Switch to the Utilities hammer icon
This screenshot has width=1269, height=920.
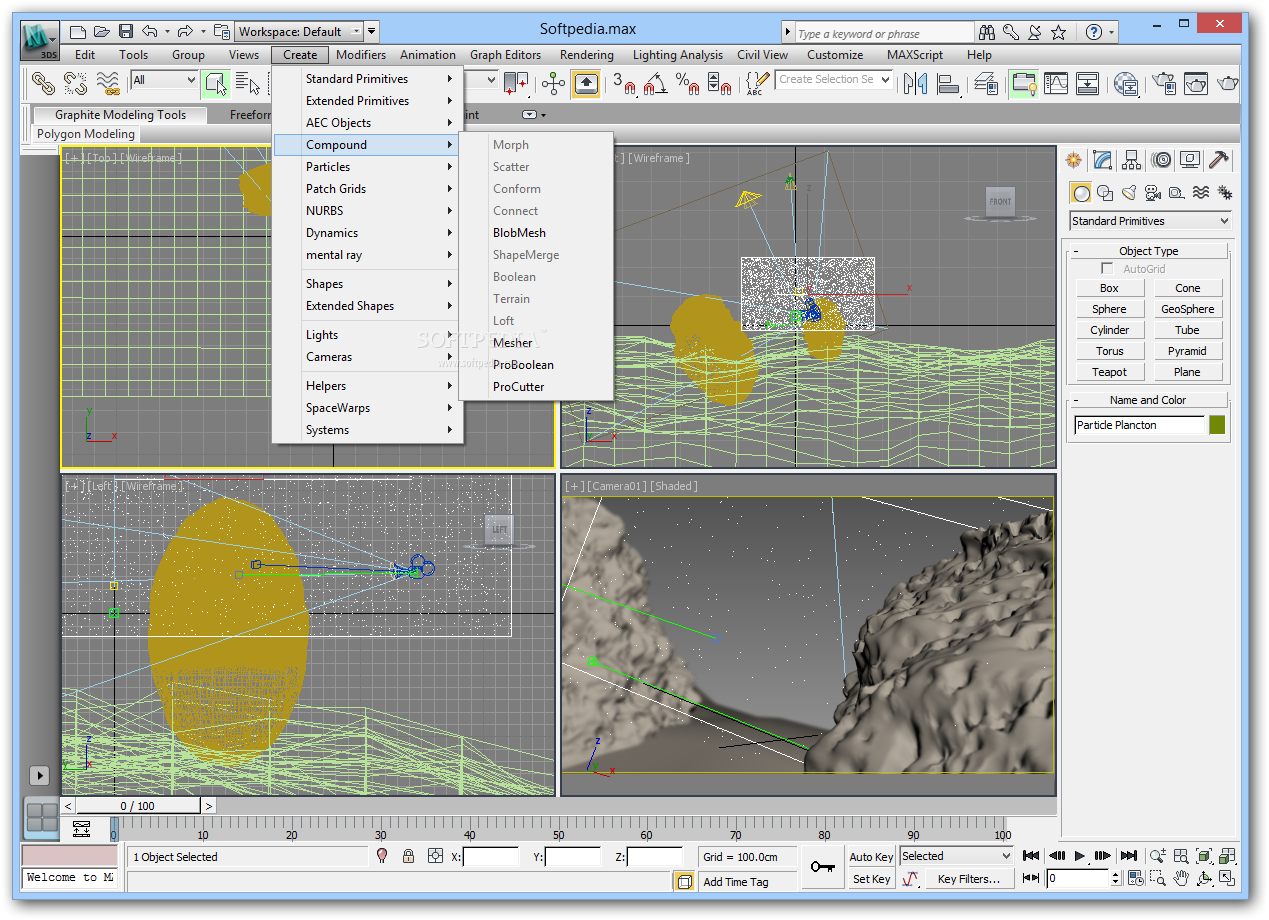pos(1218,160)
